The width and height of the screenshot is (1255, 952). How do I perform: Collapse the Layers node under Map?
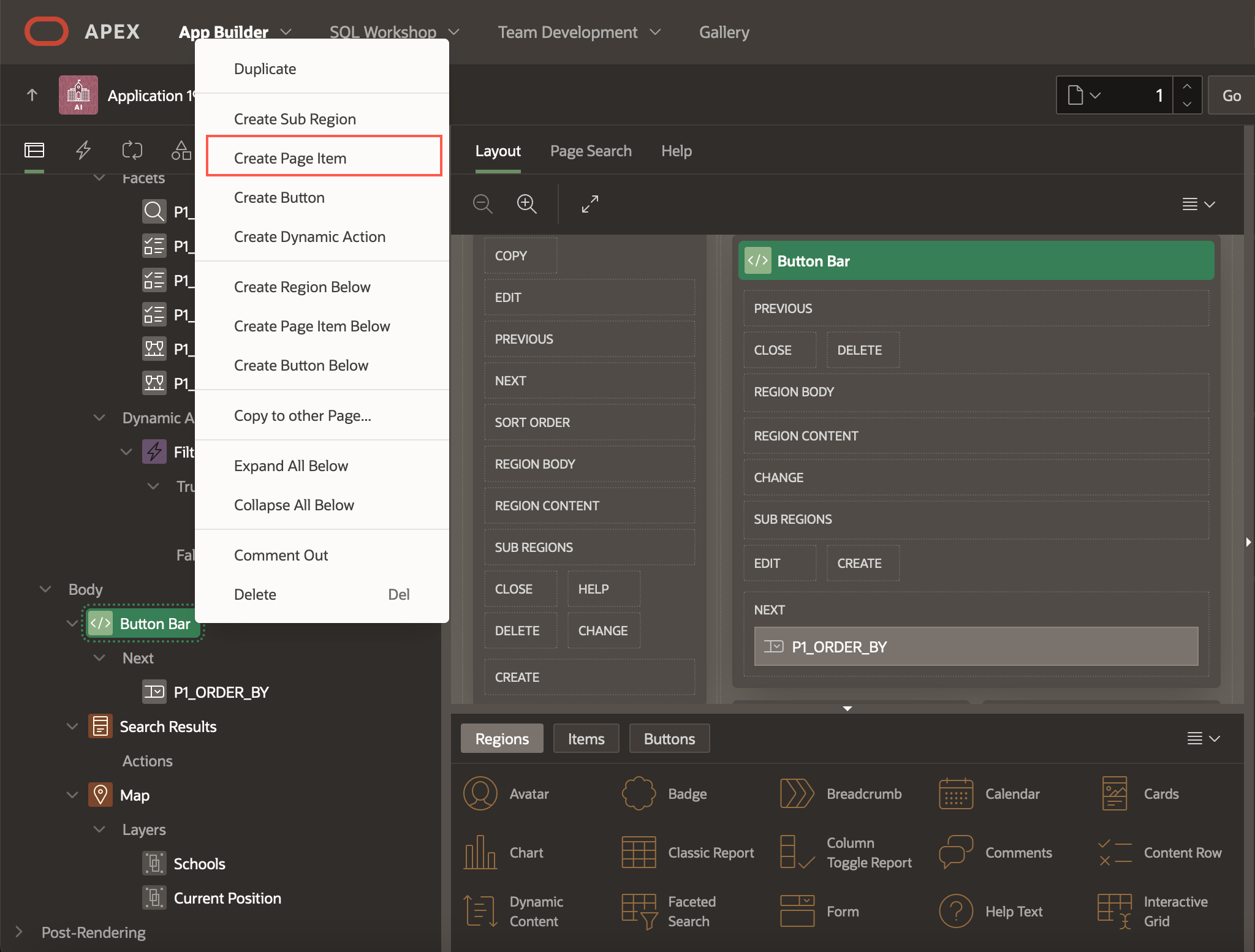[x=99, y=829]
